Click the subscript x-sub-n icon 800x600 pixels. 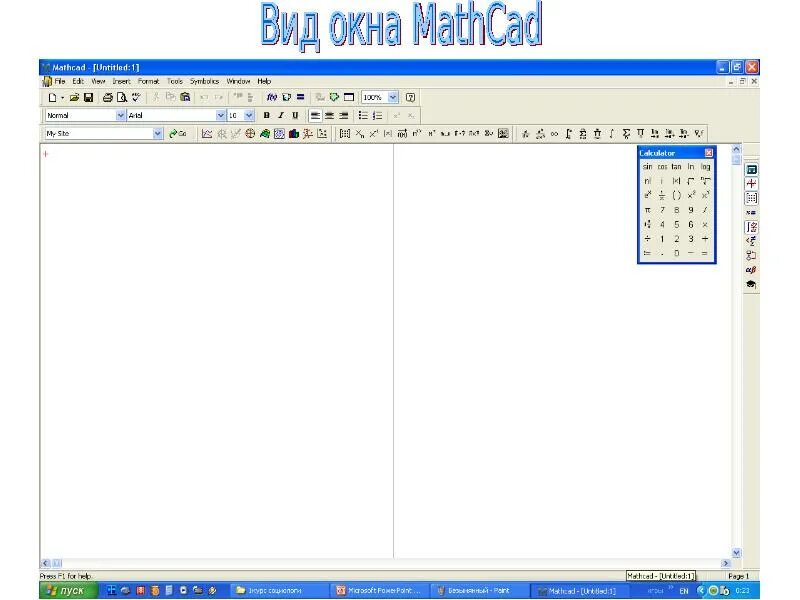click(x=360, y=134)
